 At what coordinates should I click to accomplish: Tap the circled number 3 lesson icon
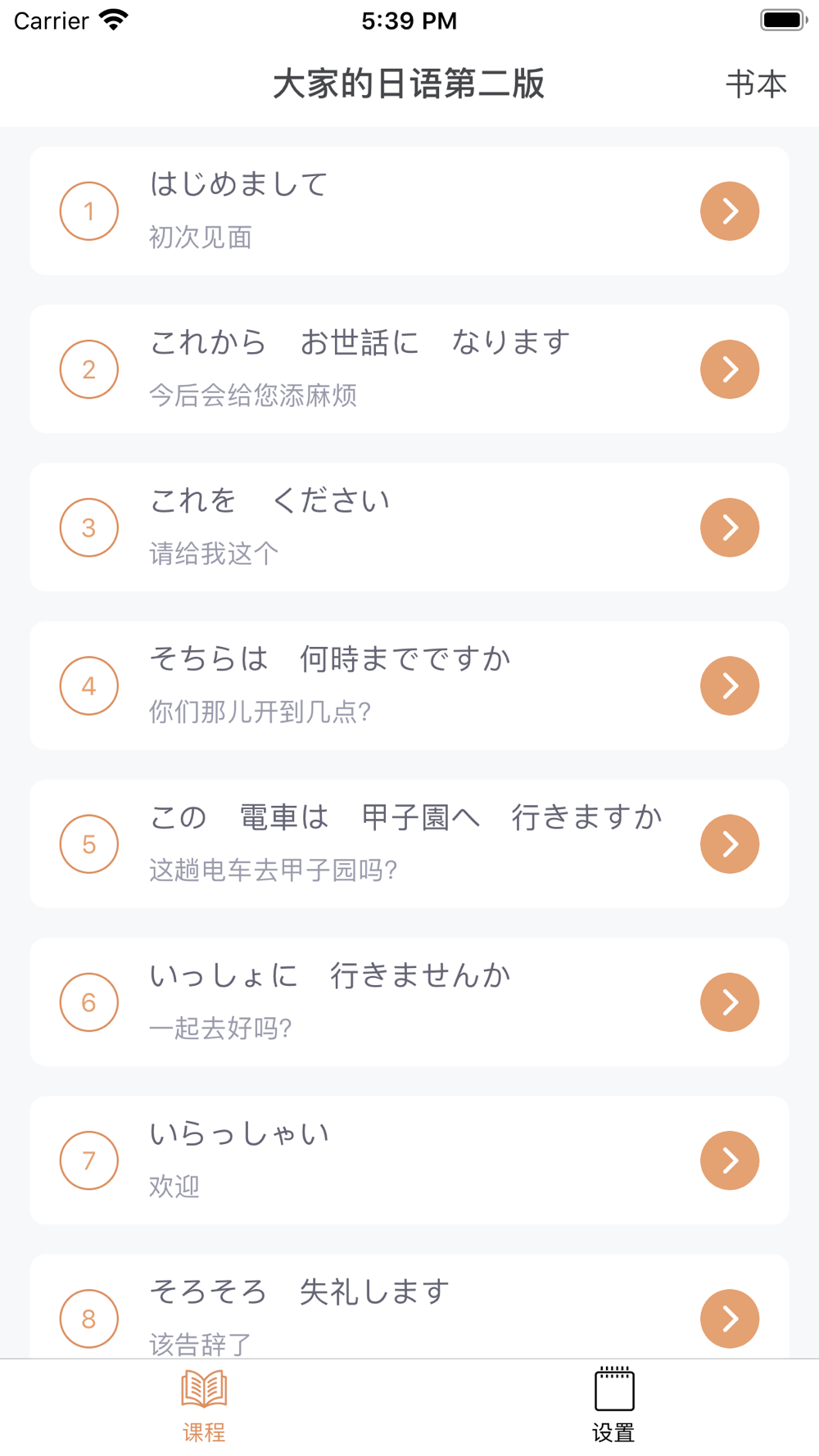pos(89,527)
